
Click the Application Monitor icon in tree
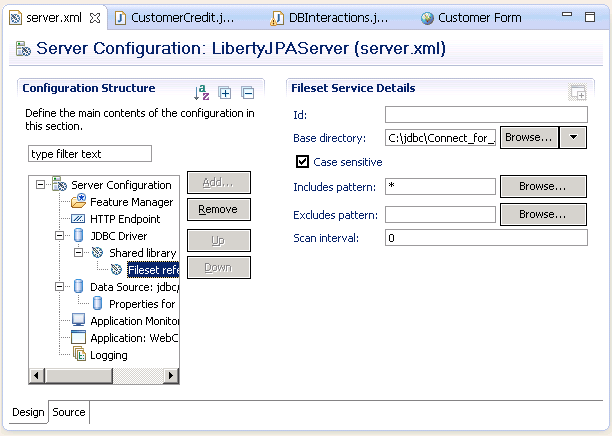click(x=78, y=321)
